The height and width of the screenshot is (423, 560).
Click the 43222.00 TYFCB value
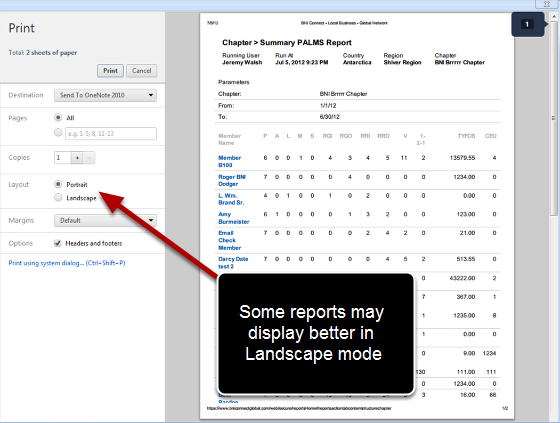462,278
